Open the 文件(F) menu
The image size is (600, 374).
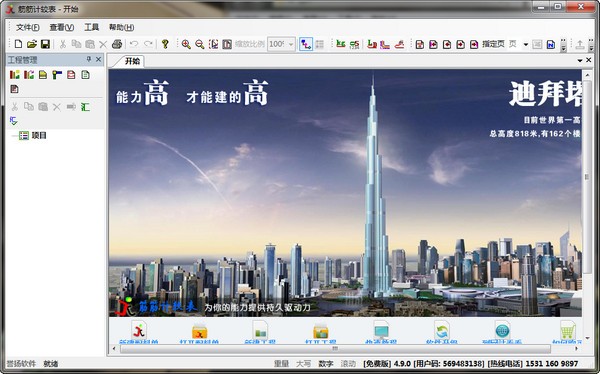click(28, 27)
